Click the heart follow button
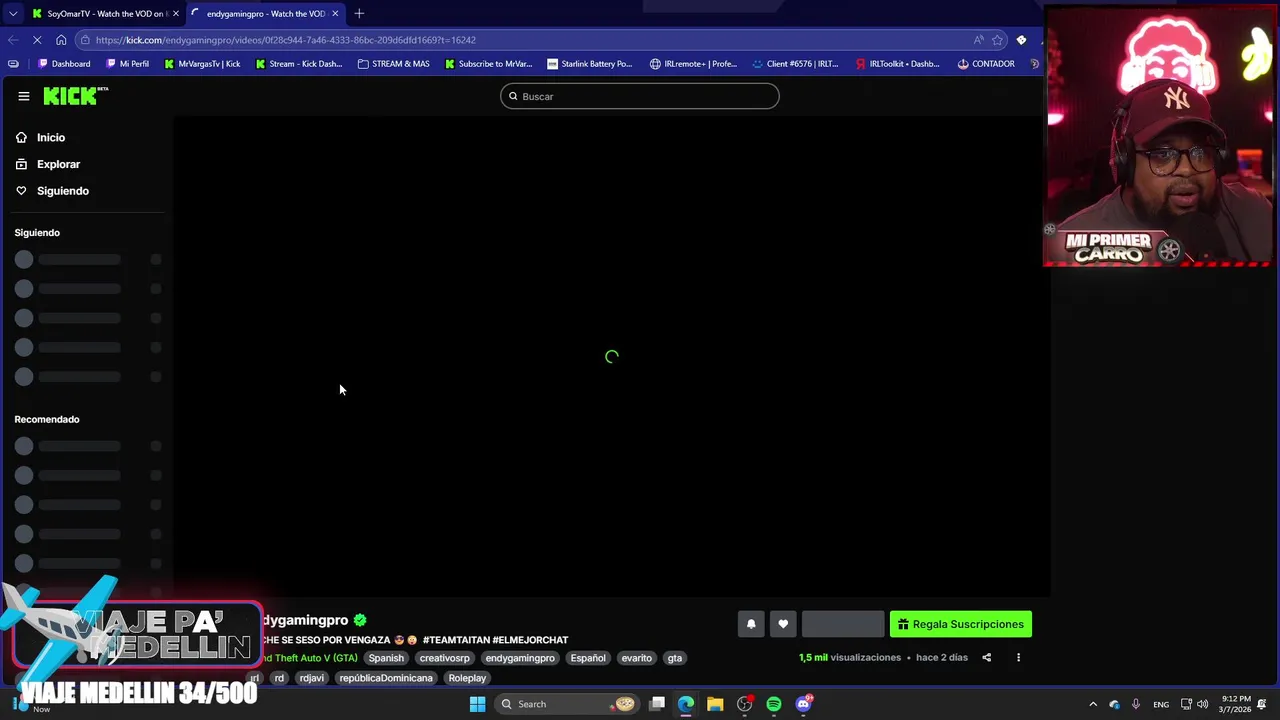Viewport: 1280px width, 720px height. [783, 624]
